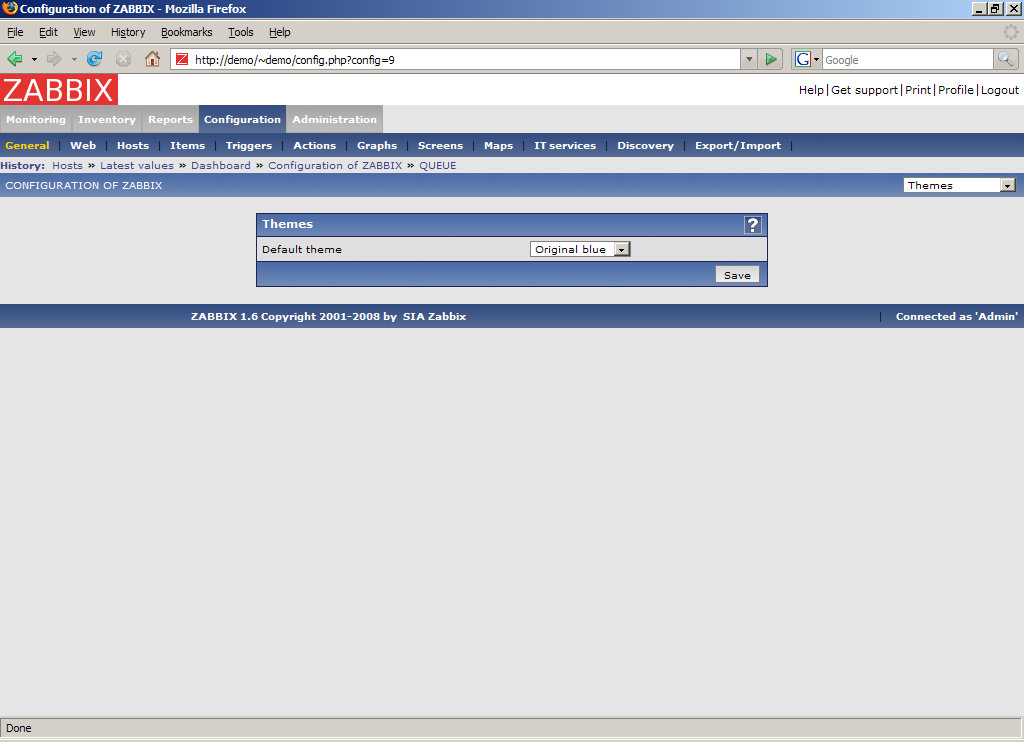Click the Zabbix favicon in address bar
1024x742 pixels.
coord(182,59)
